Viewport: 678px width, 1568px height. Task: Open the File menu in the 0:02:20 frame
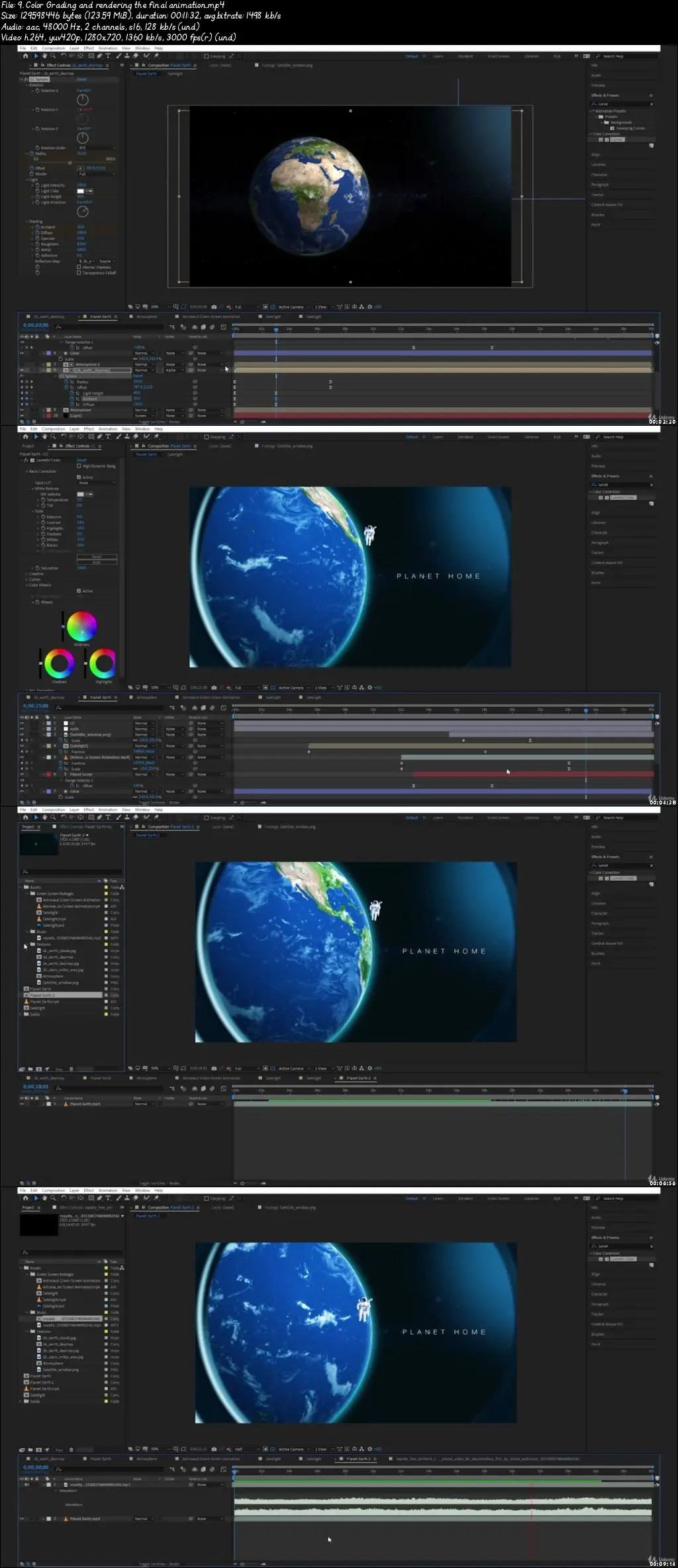click(x=23, y=48)
